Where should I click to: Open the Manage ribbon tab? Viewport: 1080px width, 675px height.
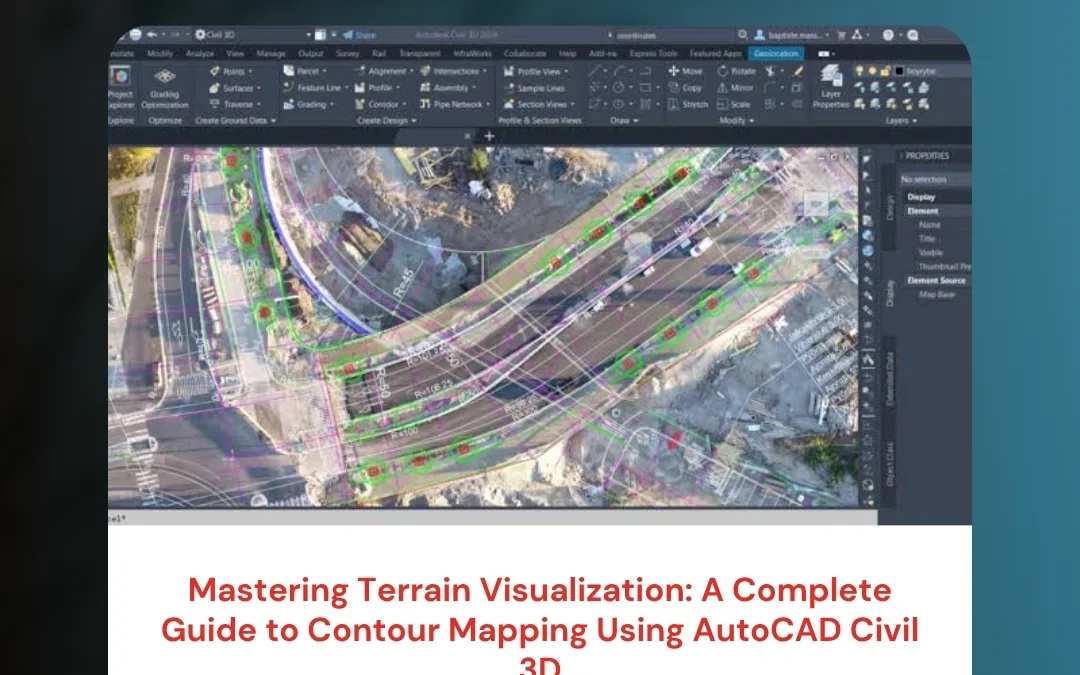coord(271,53)
